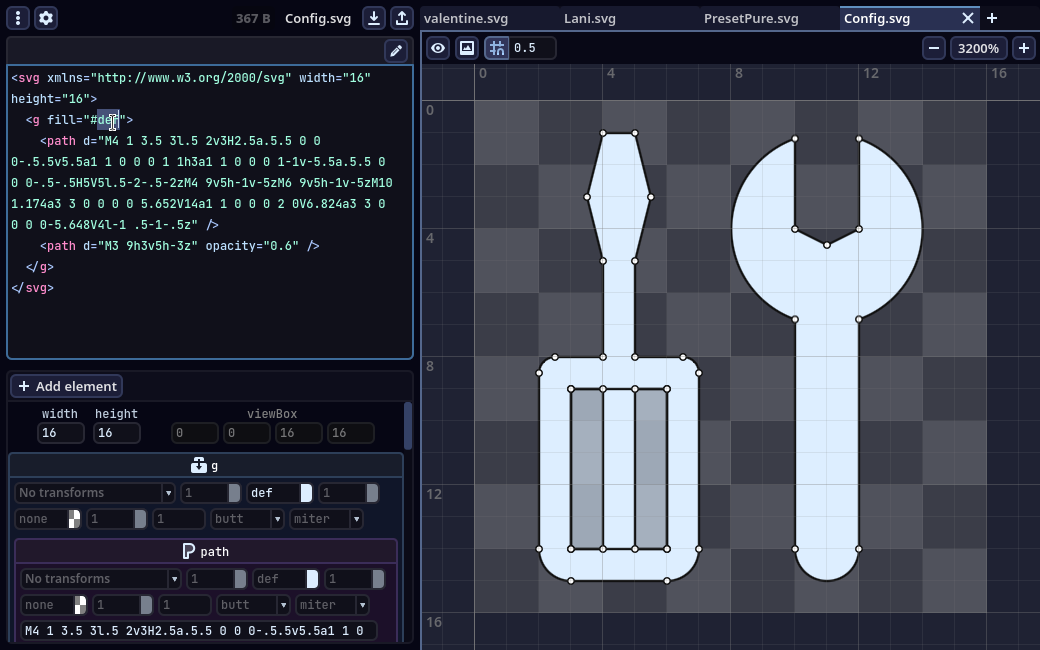
Task: Click the snap size 0.5 field
Action: pyautogui.click(x=533, y=48)
